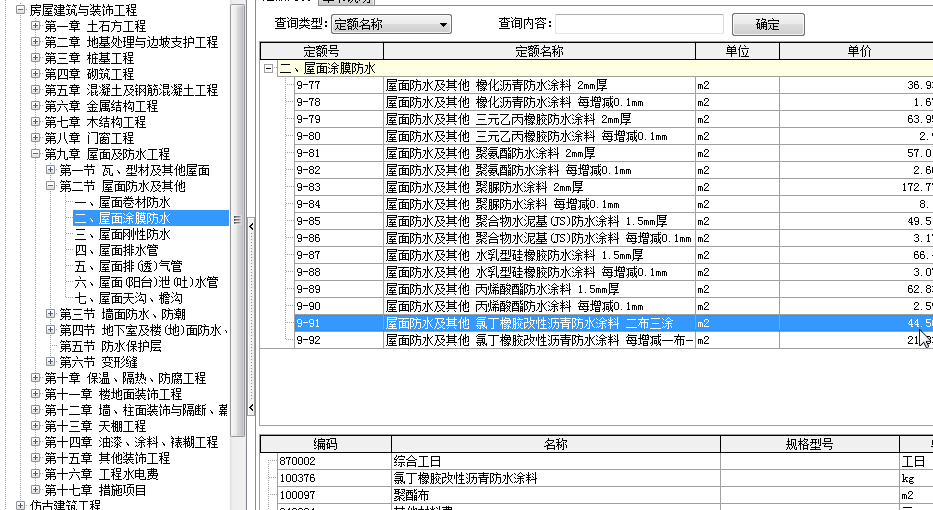Select row 9-81 聚氨酯防水涂料 2mm厚
Screen dimensions: 933x510
614,153
